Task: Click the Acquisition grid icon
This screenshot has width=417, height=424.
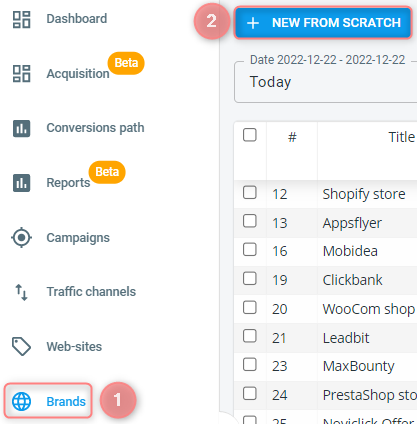Action: 22,74
